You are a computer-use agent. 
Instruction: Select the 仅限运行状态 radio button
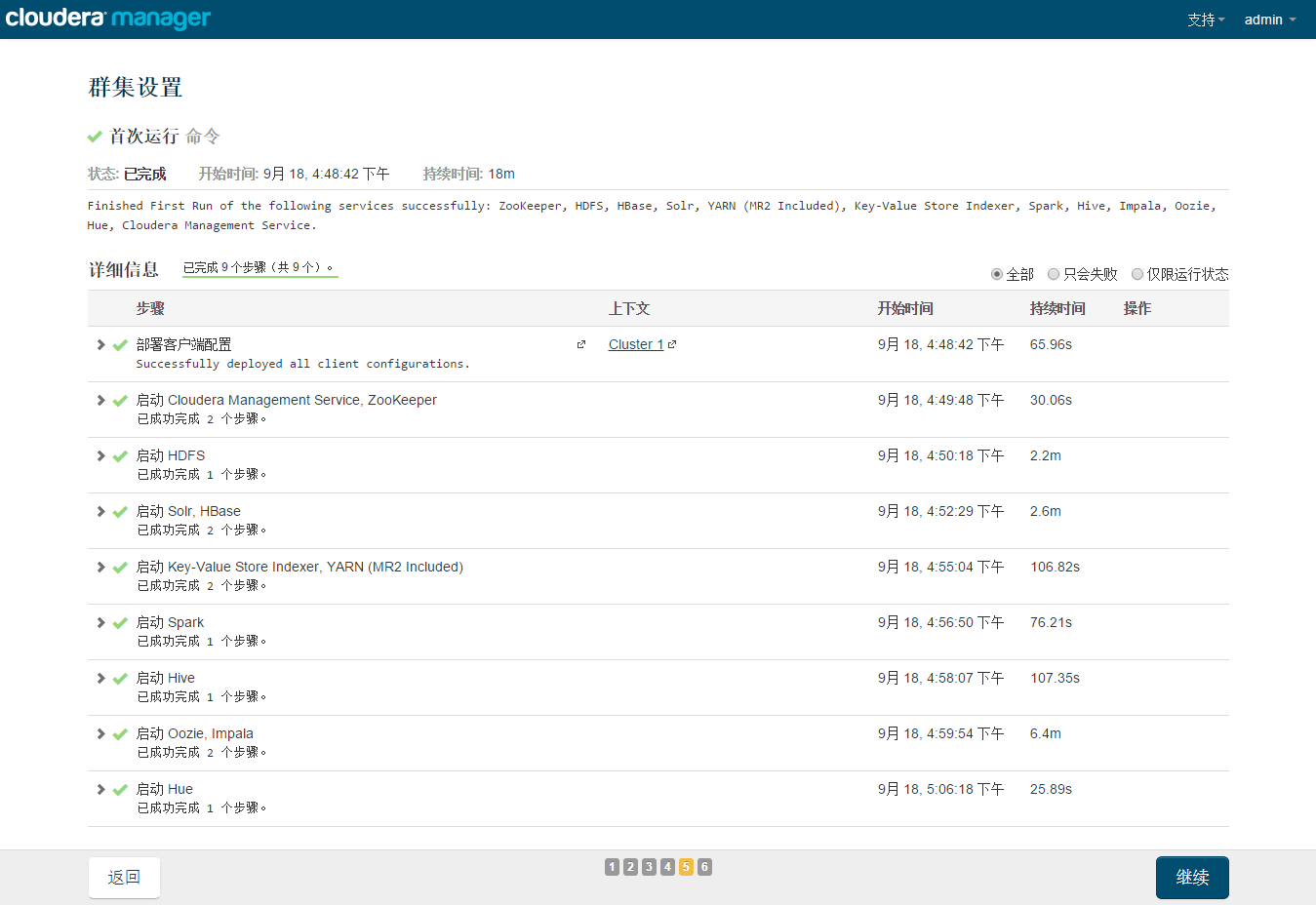coord(1137,274)
